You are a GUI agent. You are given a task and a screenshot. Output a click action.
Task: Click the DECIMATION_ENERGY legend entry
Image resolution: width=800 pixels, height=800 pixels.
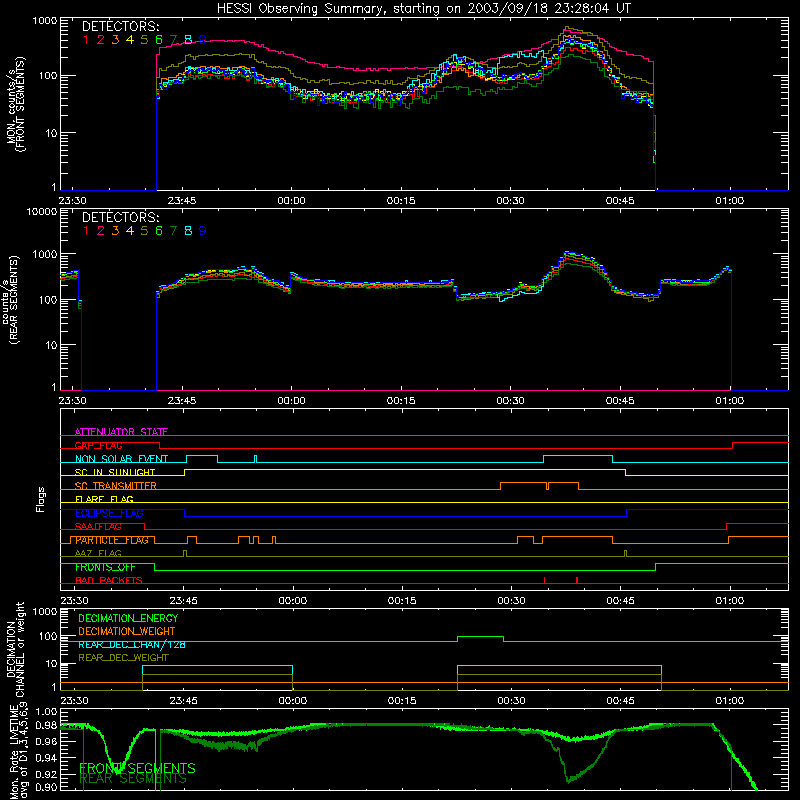click(128, 618)
